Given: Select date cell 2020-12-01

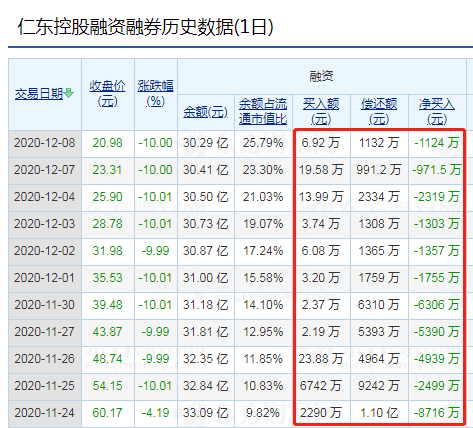Looking at the screenshot, I should click(x=45, y=278).
